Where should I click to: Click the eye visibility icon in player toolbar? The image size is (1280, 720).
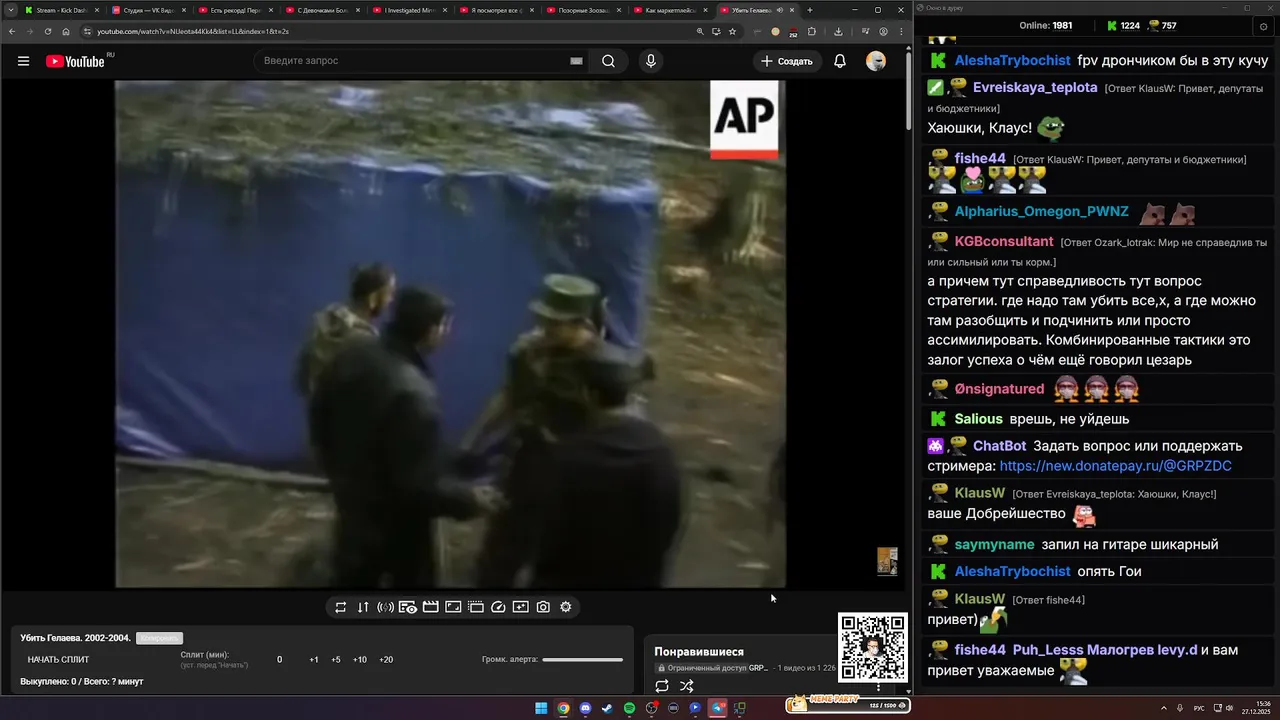tap(408, 607)
